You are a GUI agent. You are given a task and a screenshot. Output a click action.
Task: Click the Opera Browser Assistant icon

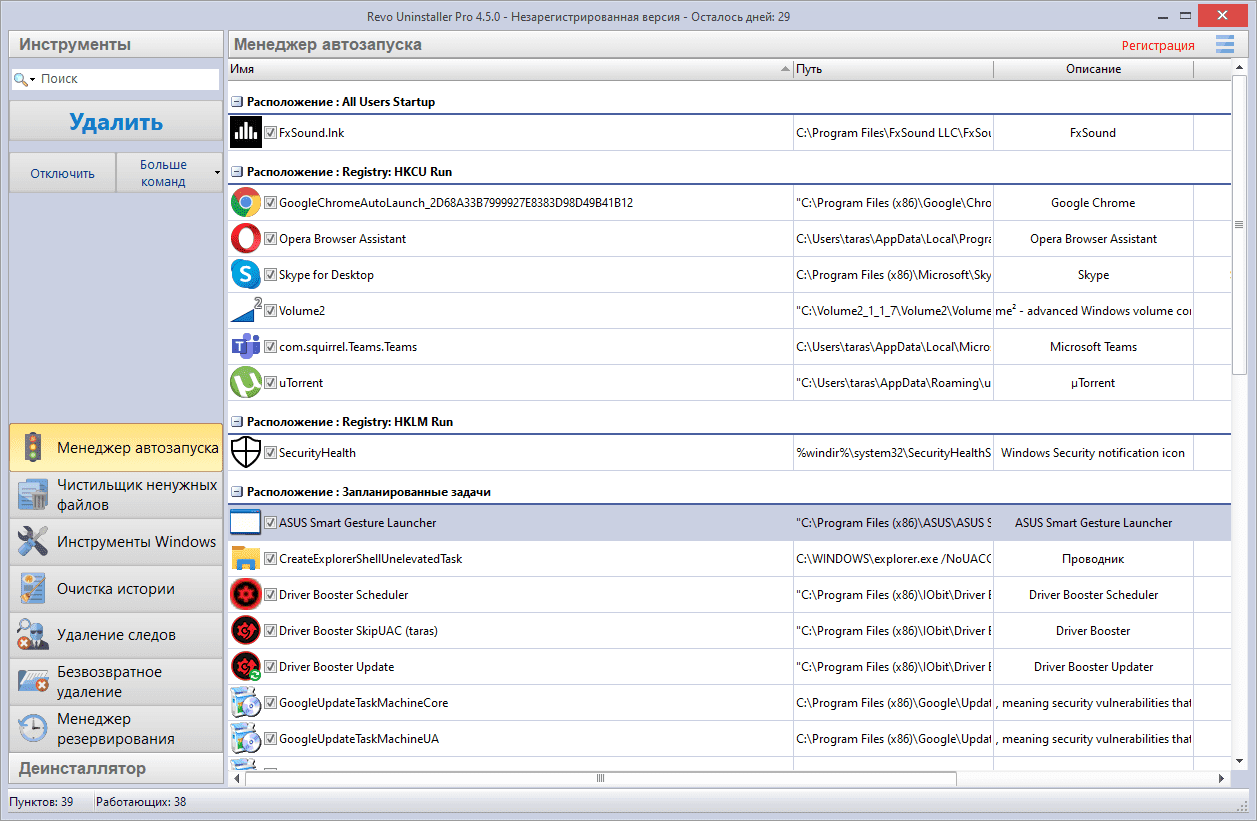click(x=245, y=239)
